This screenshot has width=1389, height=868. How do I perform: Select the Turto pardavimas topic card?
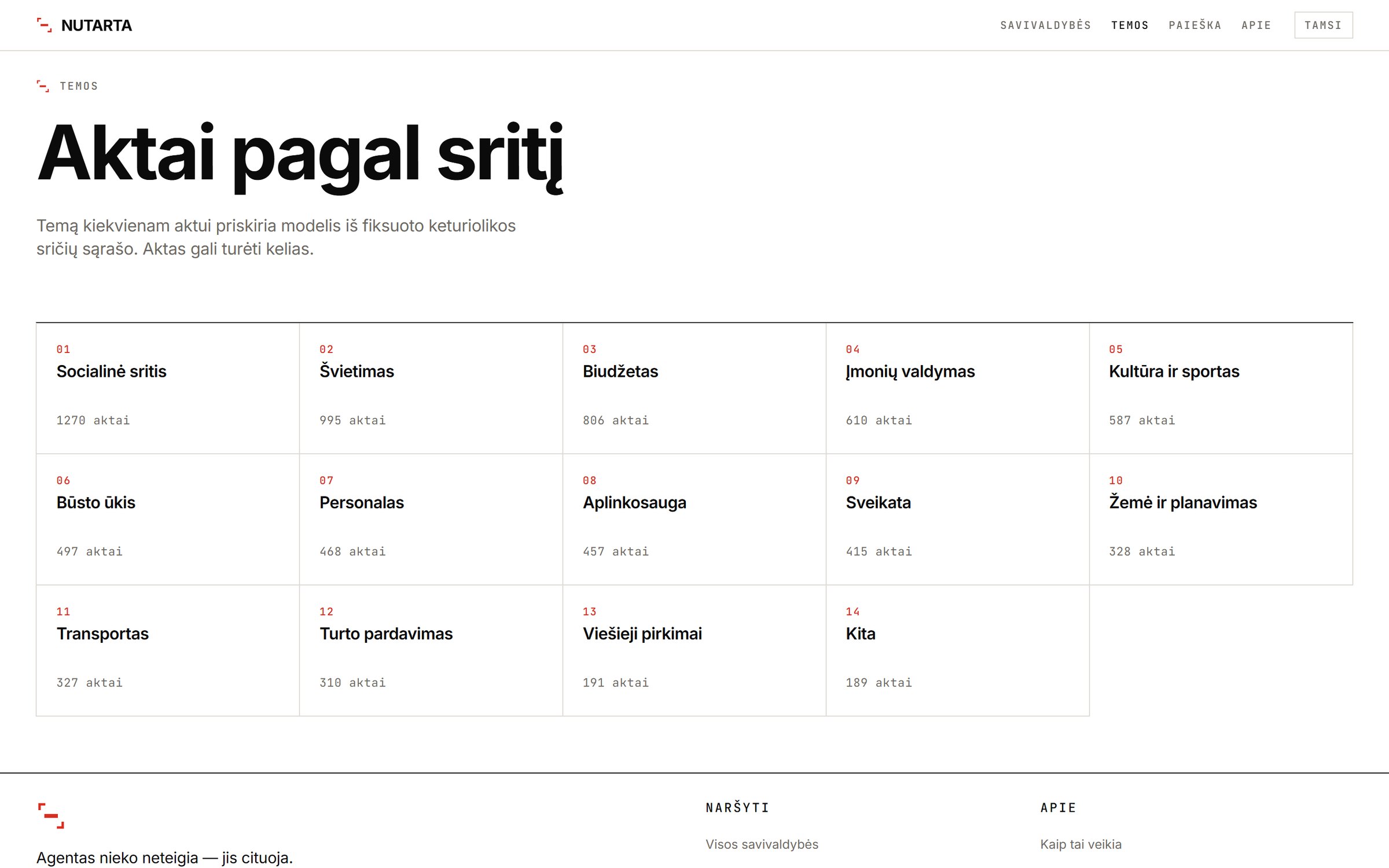pos(431,650)
